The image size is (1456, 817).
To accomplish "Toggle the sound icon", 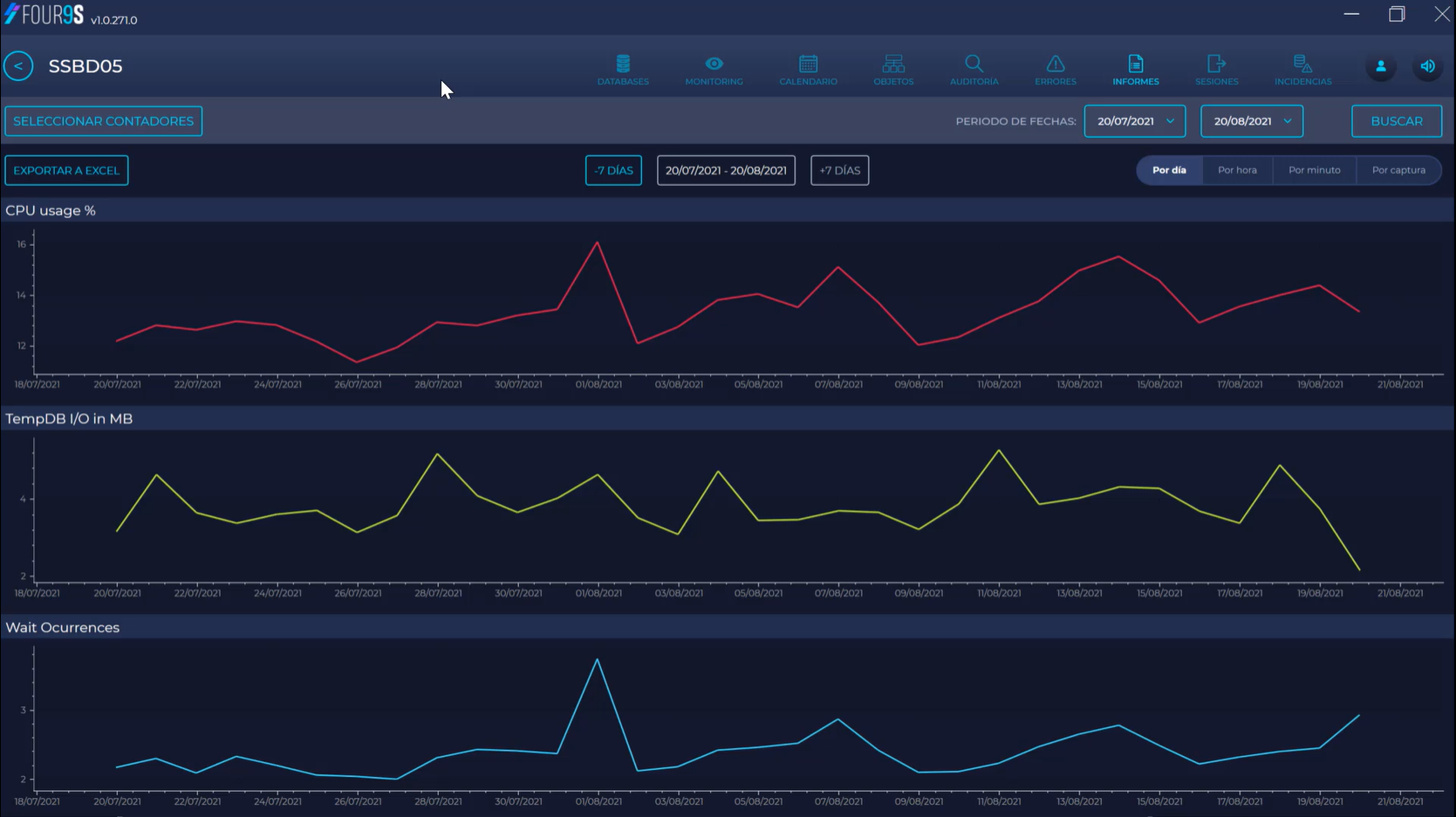I will tap(1428, 65).
